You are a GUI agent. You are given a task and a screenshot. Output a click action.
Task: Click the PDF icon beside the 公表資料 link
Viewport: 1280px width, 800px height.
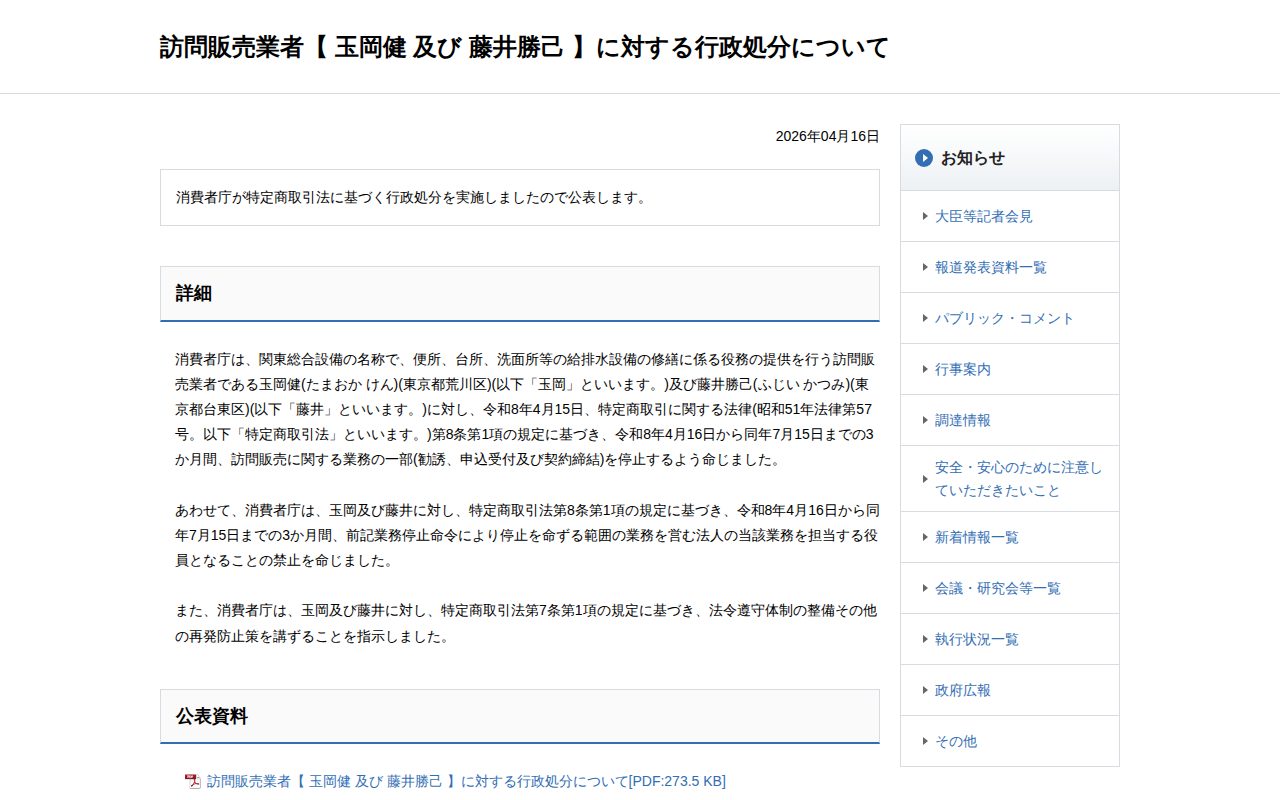click(193, 781)
